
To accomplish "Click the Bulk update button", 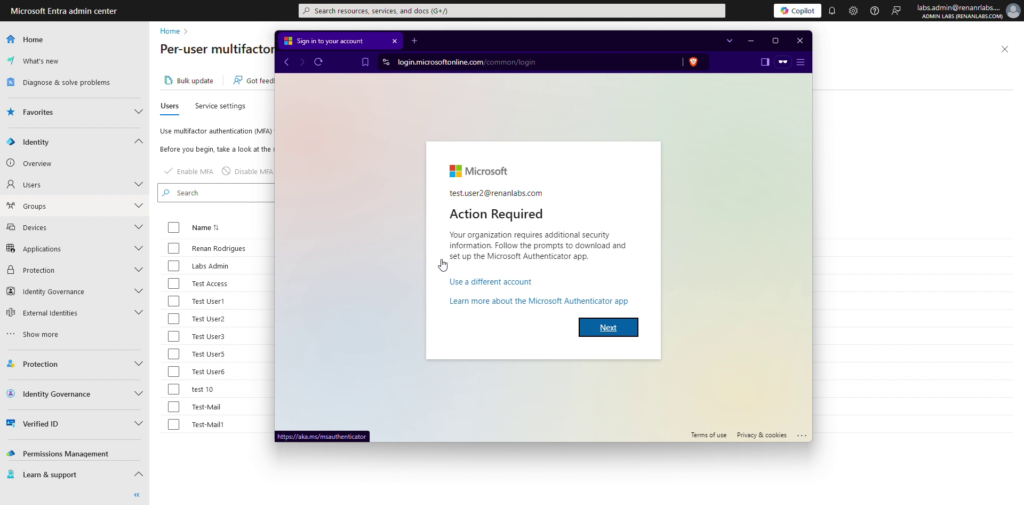I will coord(189,80).
